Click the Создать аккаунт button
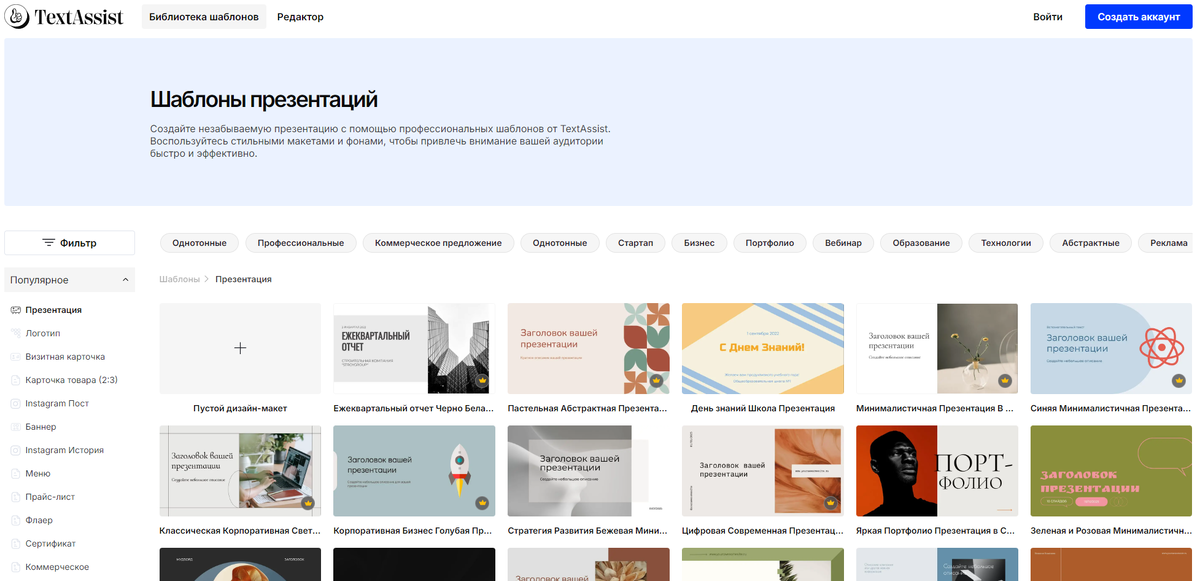Screen dimensions: 1200x581 1138,16
